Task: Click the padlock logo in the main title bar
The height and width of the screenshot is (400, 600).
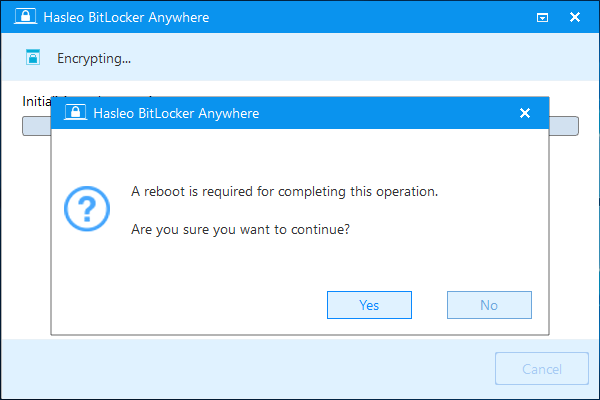Action: tap(26, 17)
